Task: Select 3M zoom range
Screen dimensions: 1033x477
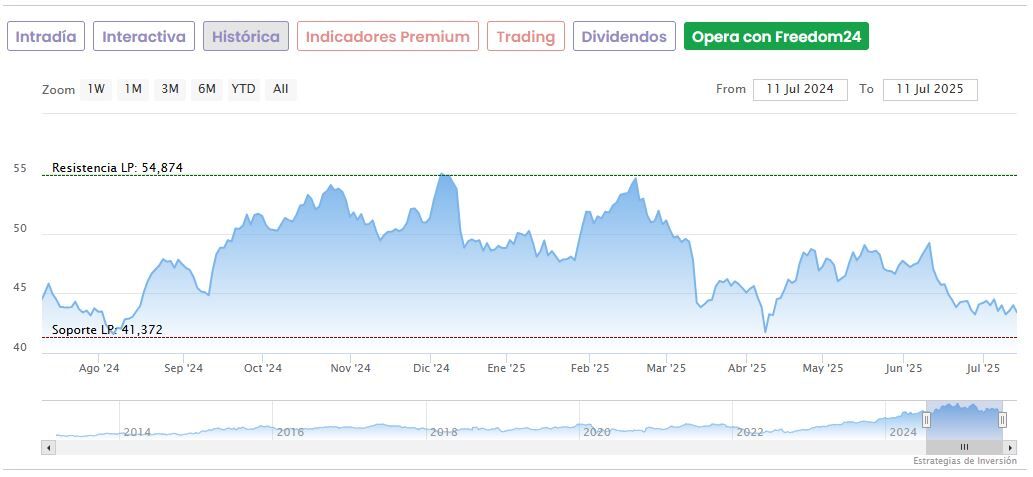Action: tap(170, 89)
